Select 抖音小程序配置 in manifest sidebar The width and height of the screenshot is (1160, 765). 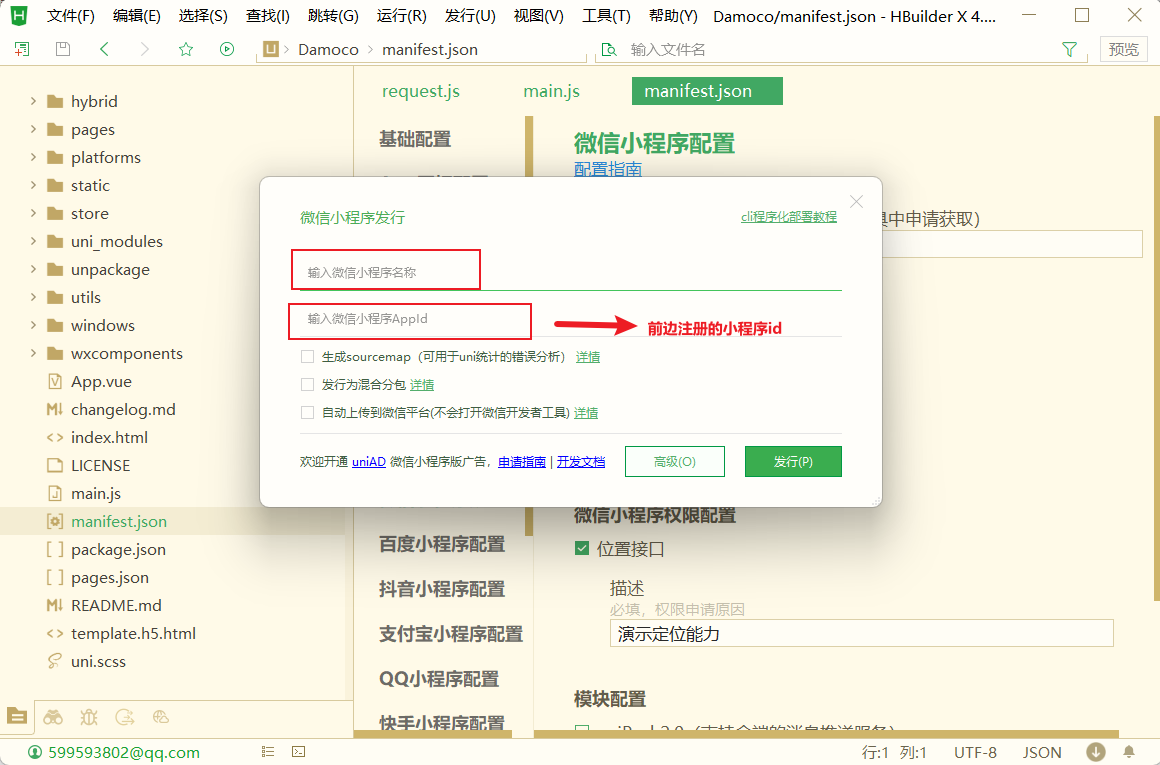click(442, 590)
